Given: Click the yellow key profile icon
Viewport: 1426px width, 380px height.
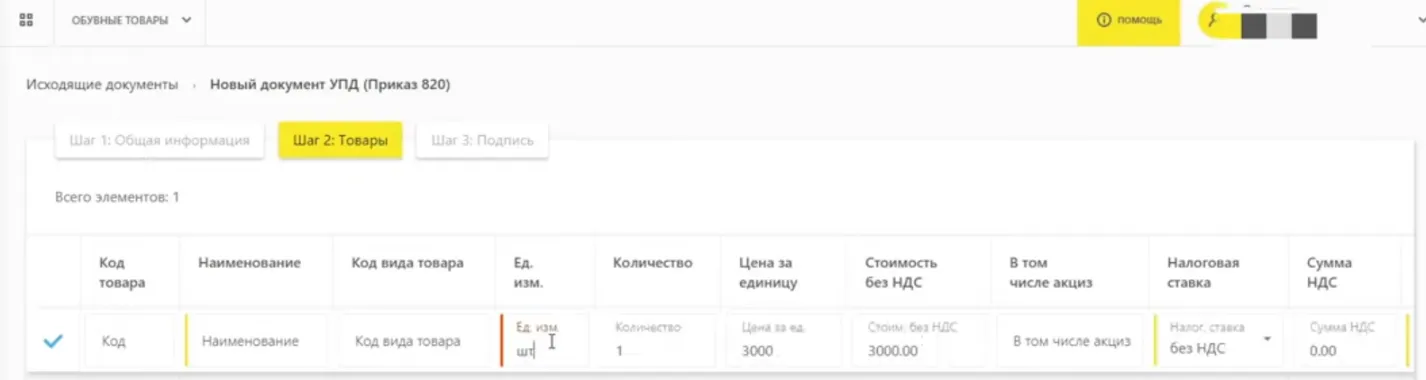Looking at the screenshot, I should (1214, 20).
